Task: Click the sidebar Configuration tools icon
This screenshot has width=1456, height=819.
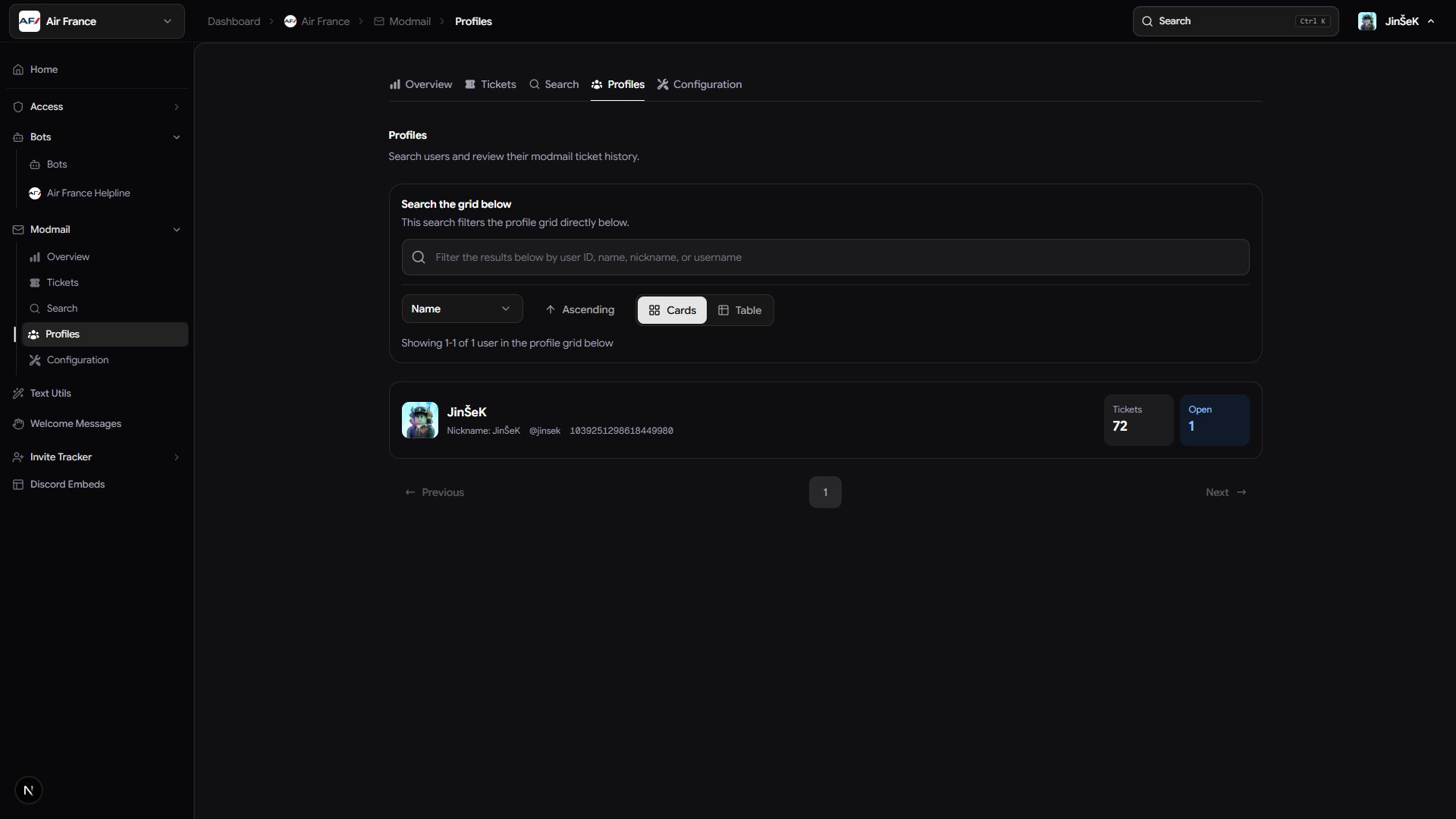Action: coord(35,360)
